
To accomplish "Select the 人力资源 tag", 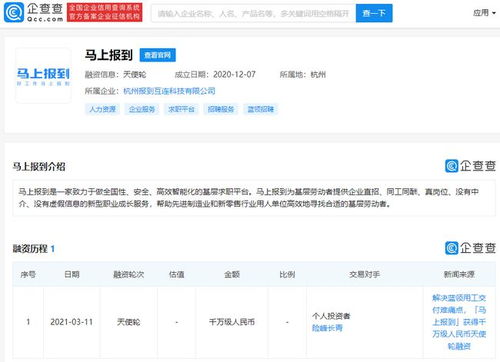I will click(102, 109).
